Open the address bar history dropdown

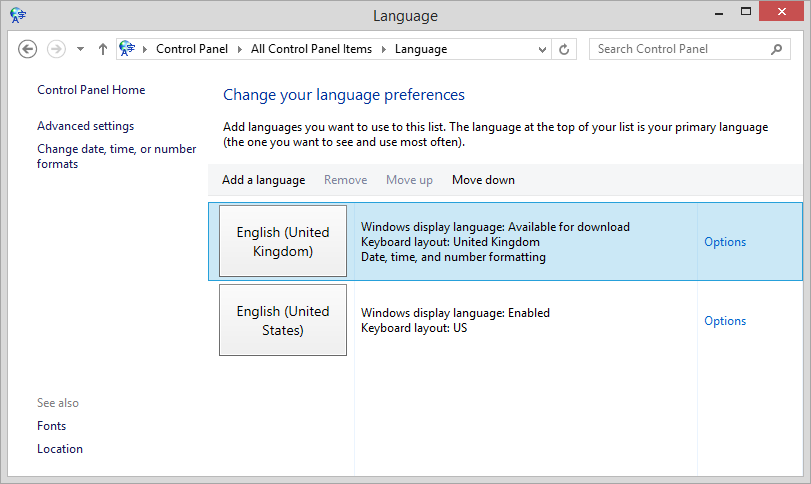[542, 50]
